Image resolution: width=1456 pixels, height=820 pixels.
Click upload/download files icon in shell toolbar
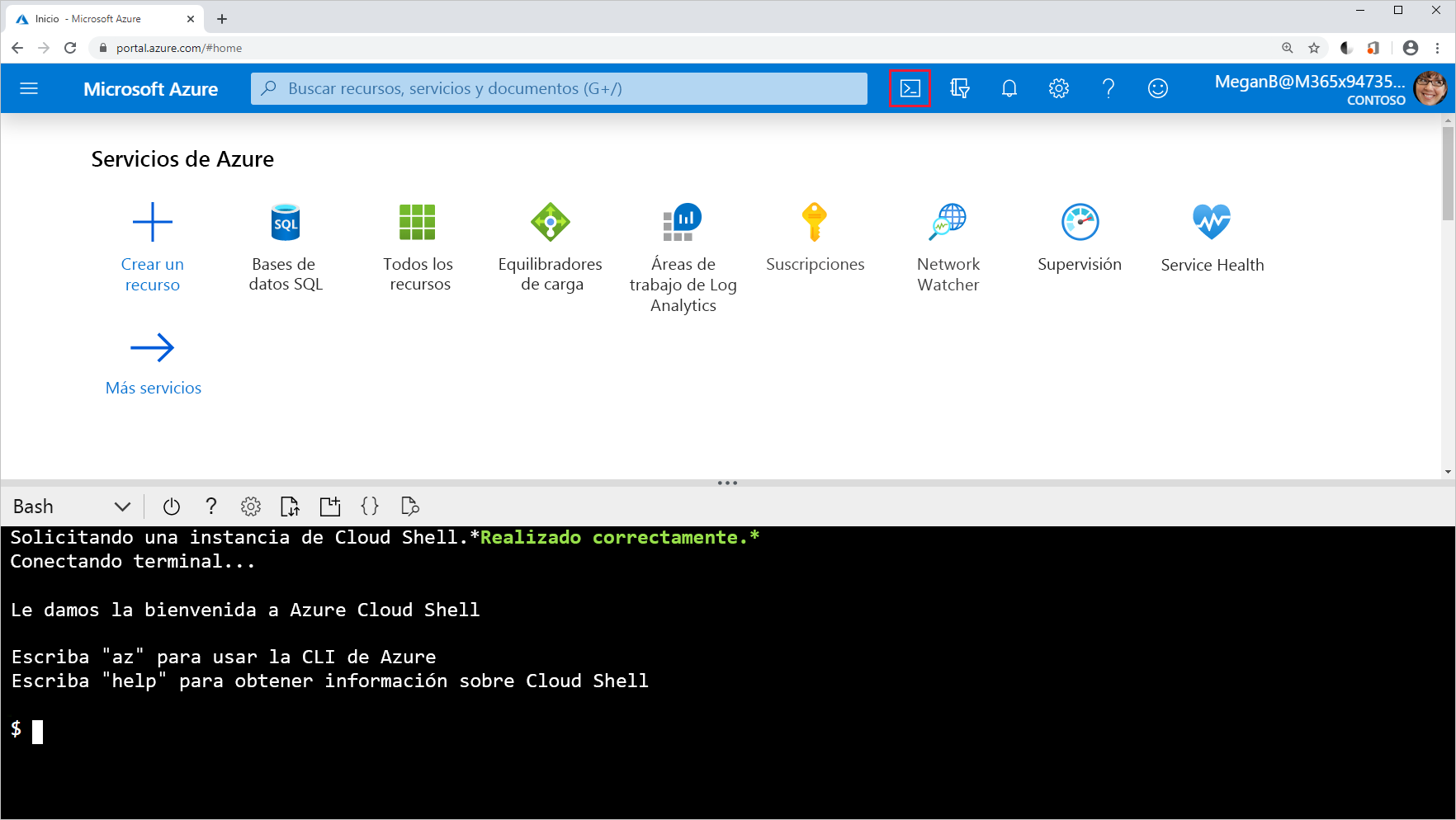290,507
